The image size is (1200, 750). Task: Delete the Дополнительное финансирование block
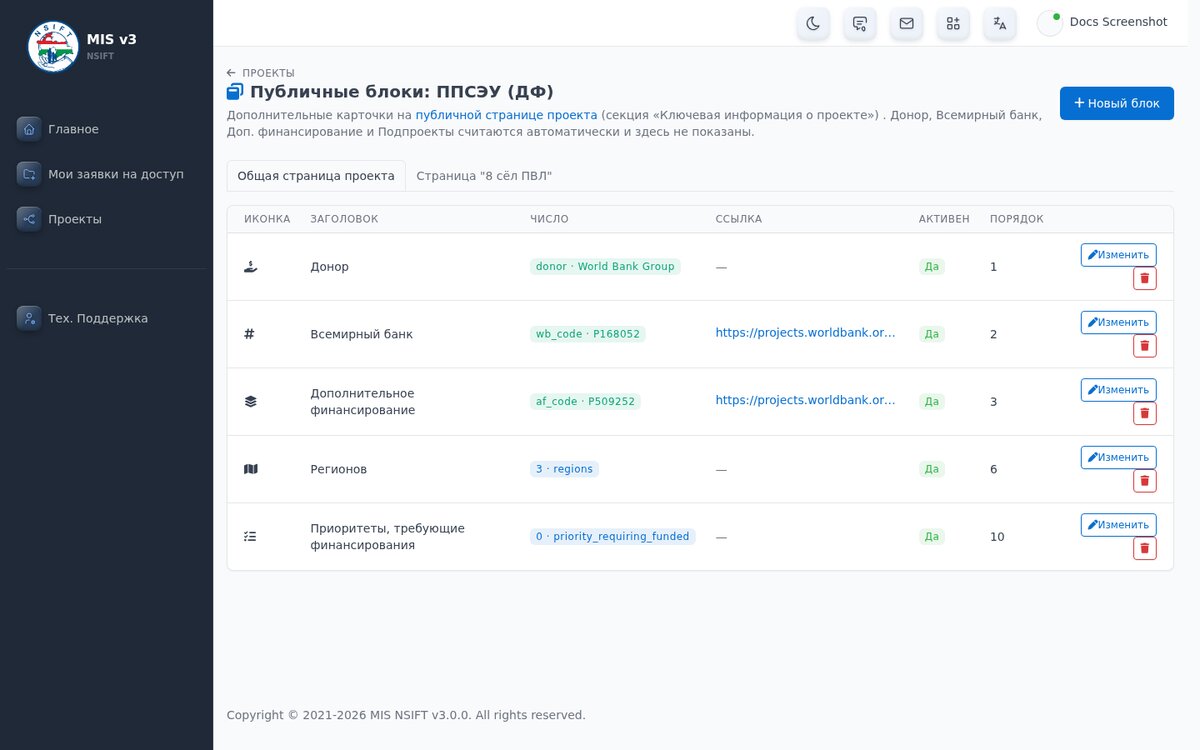tap(1145, 414)
